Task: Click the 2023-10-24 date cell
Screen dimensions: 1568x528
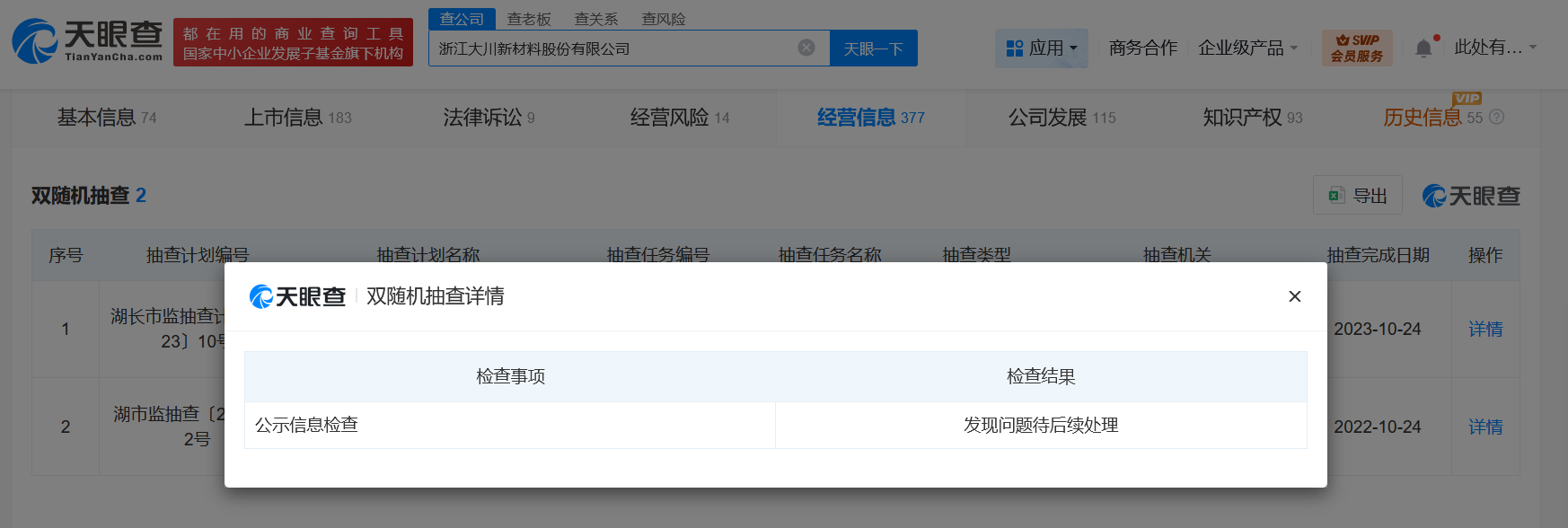Action: coord(1377,329)
